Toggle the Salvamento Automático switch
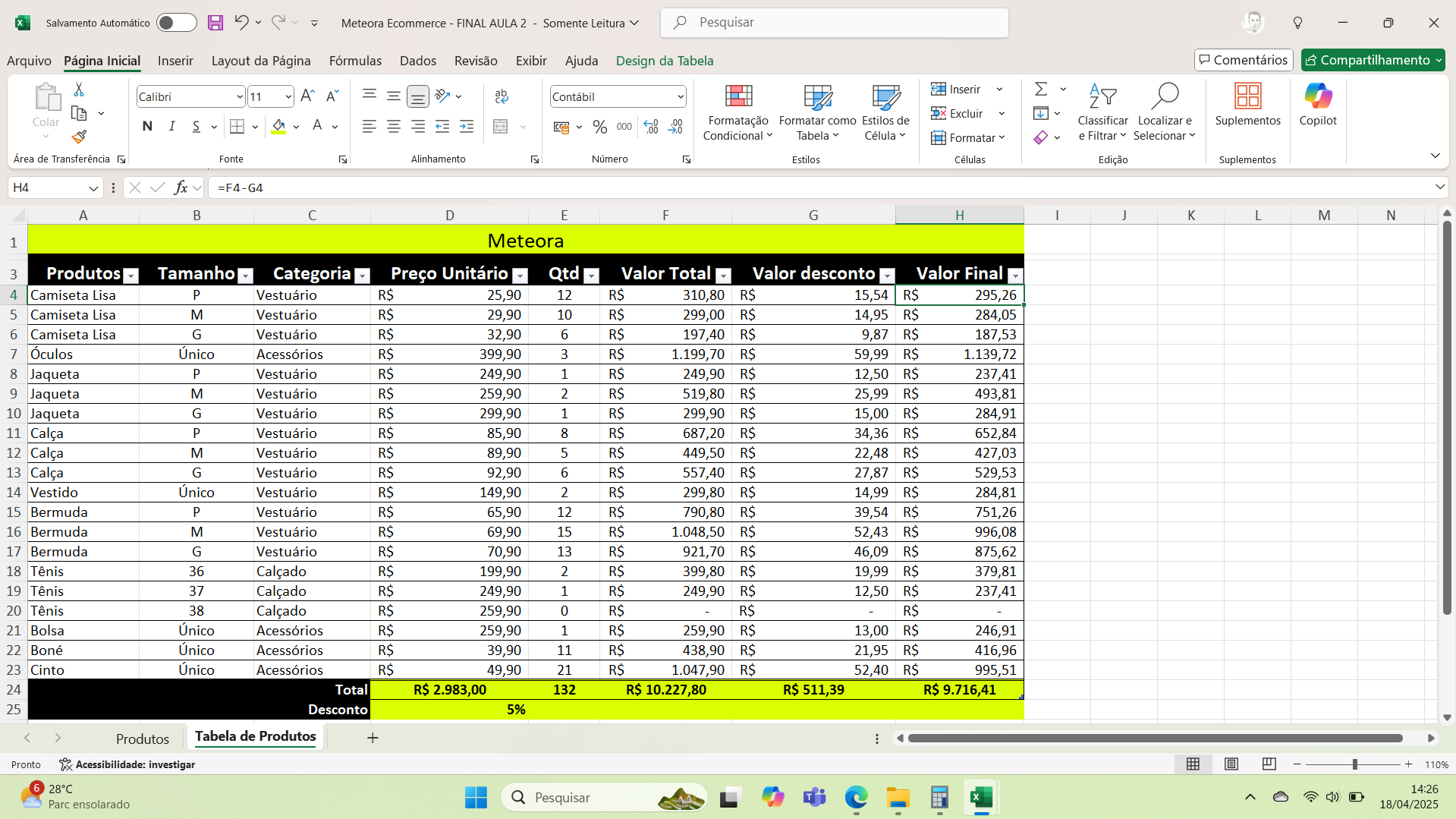Image resolution: width=1456 pixels, height=819 pixels. point(176,23)
